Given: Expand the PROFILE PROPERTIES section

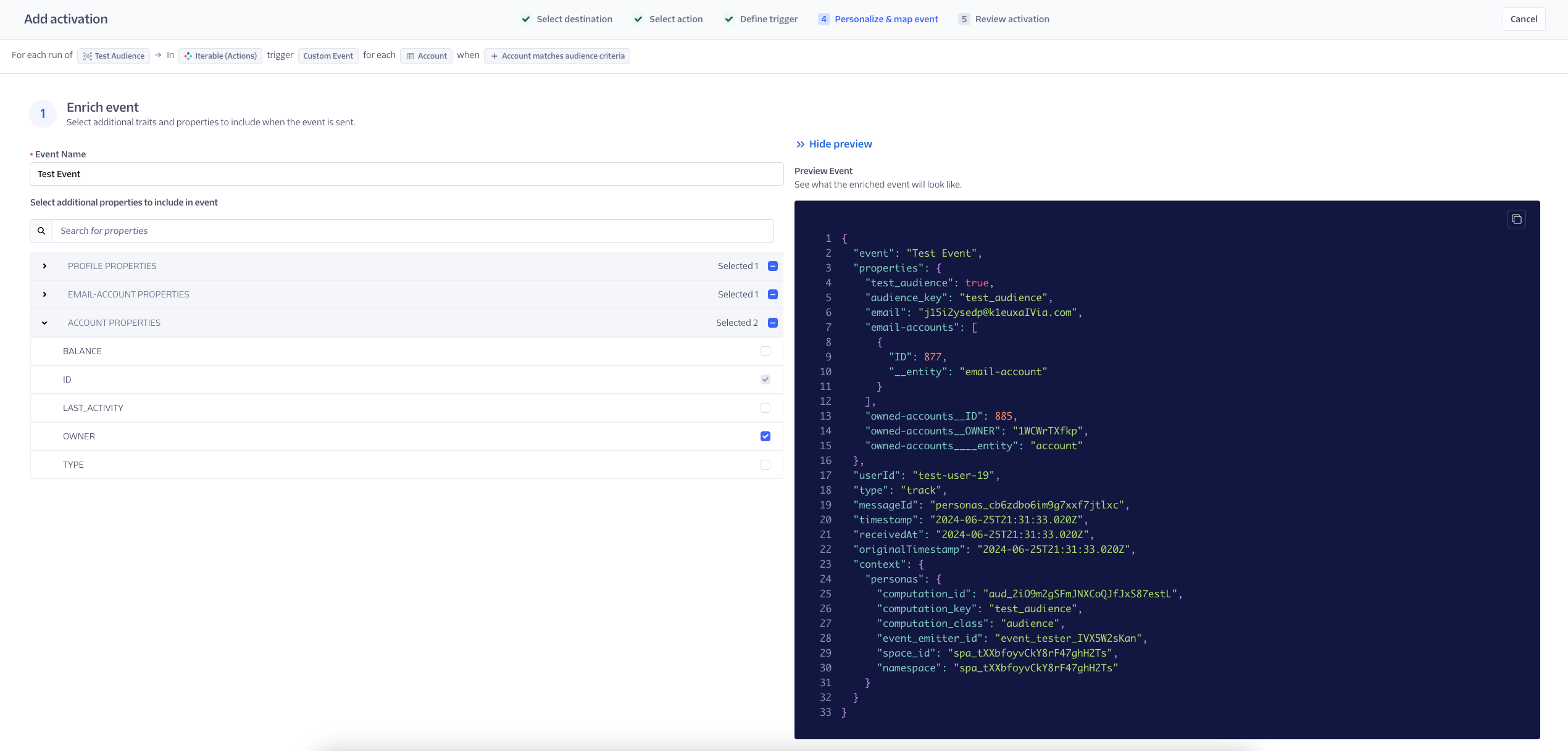Looking at the screenshot, I should click(44, 265).
